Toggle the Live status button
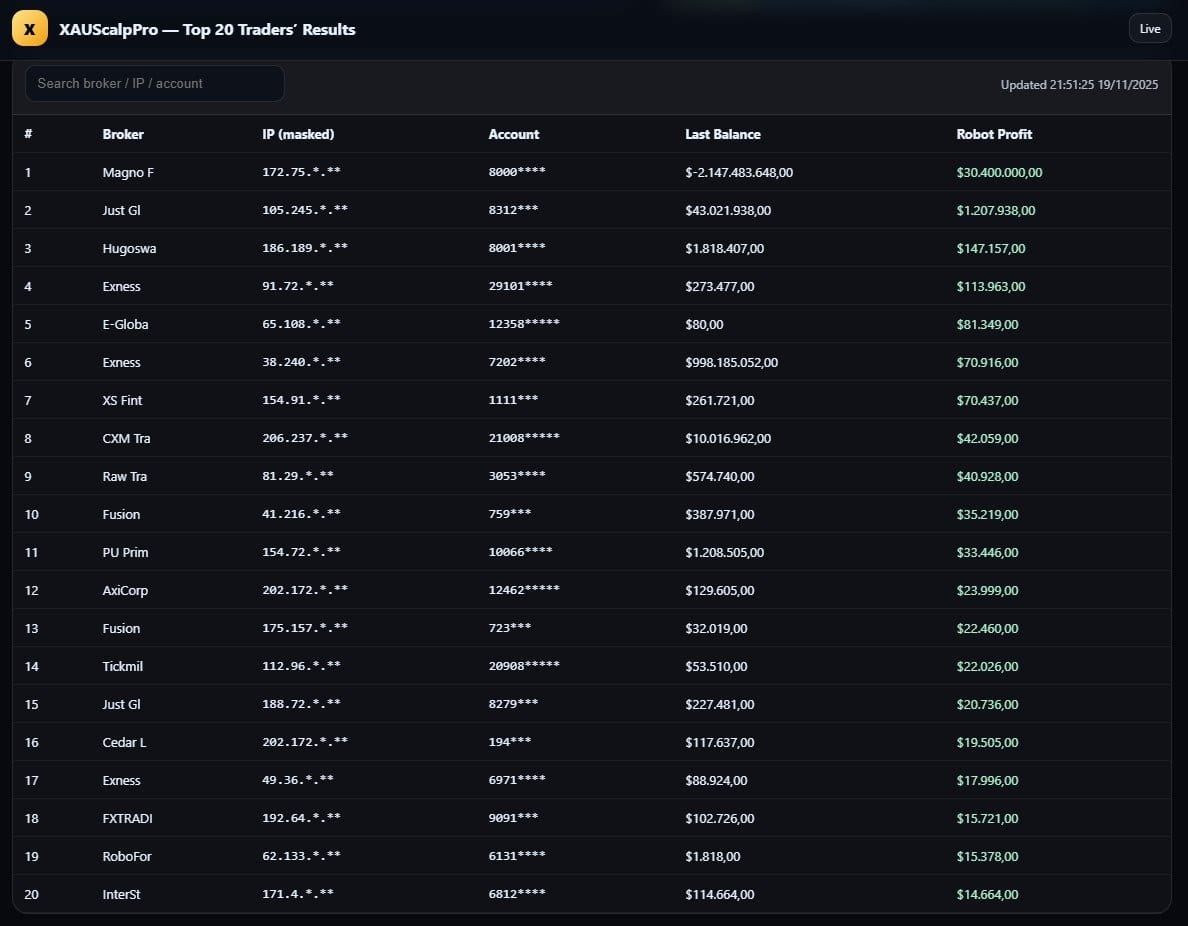This screenshot has height=926, width=1188. point(1149,29)
